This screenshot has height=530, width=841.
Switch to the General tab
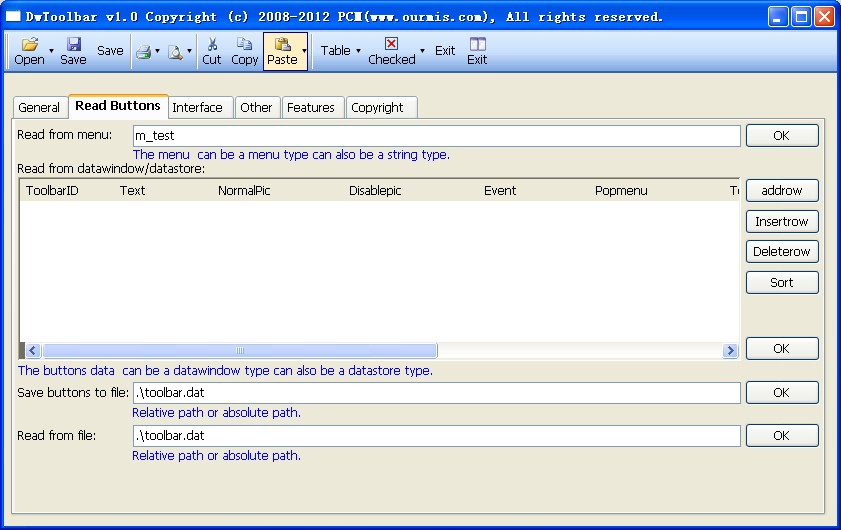(39, 107)
